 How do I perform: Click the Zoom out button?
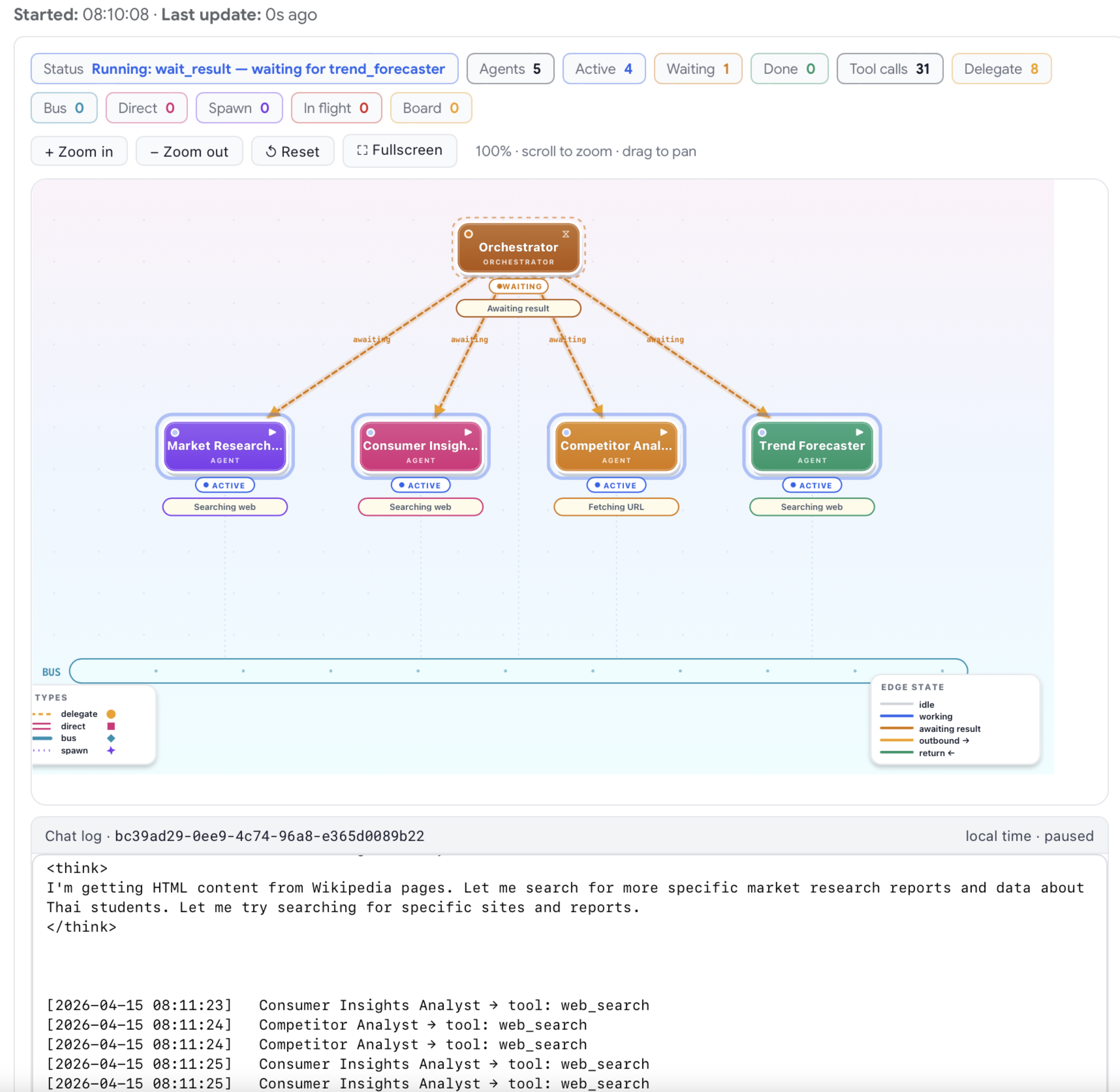tap(189, 151)
